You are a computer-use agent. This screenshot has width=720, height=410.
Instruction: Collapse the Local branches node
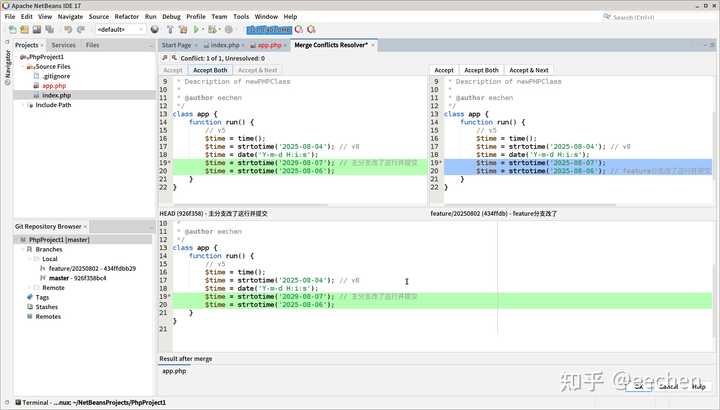29,259
